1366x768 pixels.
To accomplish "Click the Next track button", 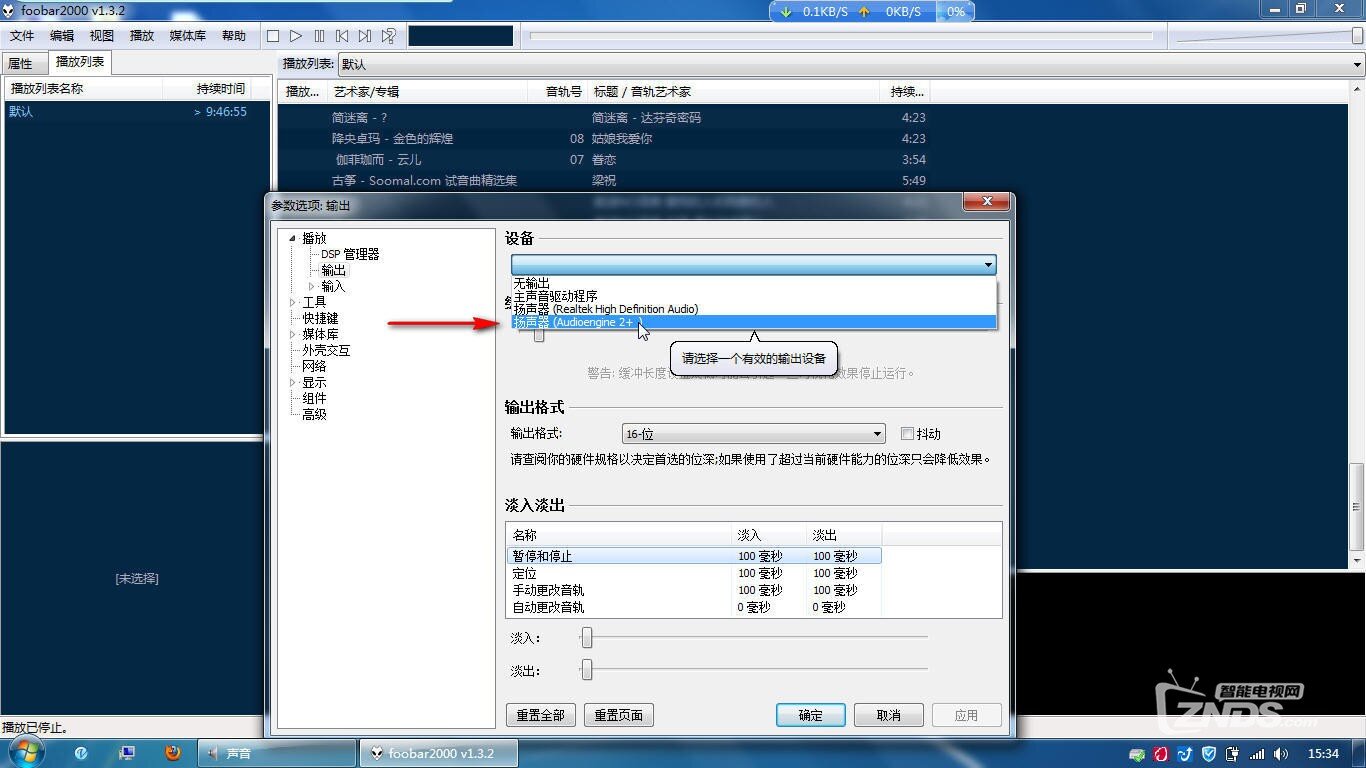I will tap(366, 36).
